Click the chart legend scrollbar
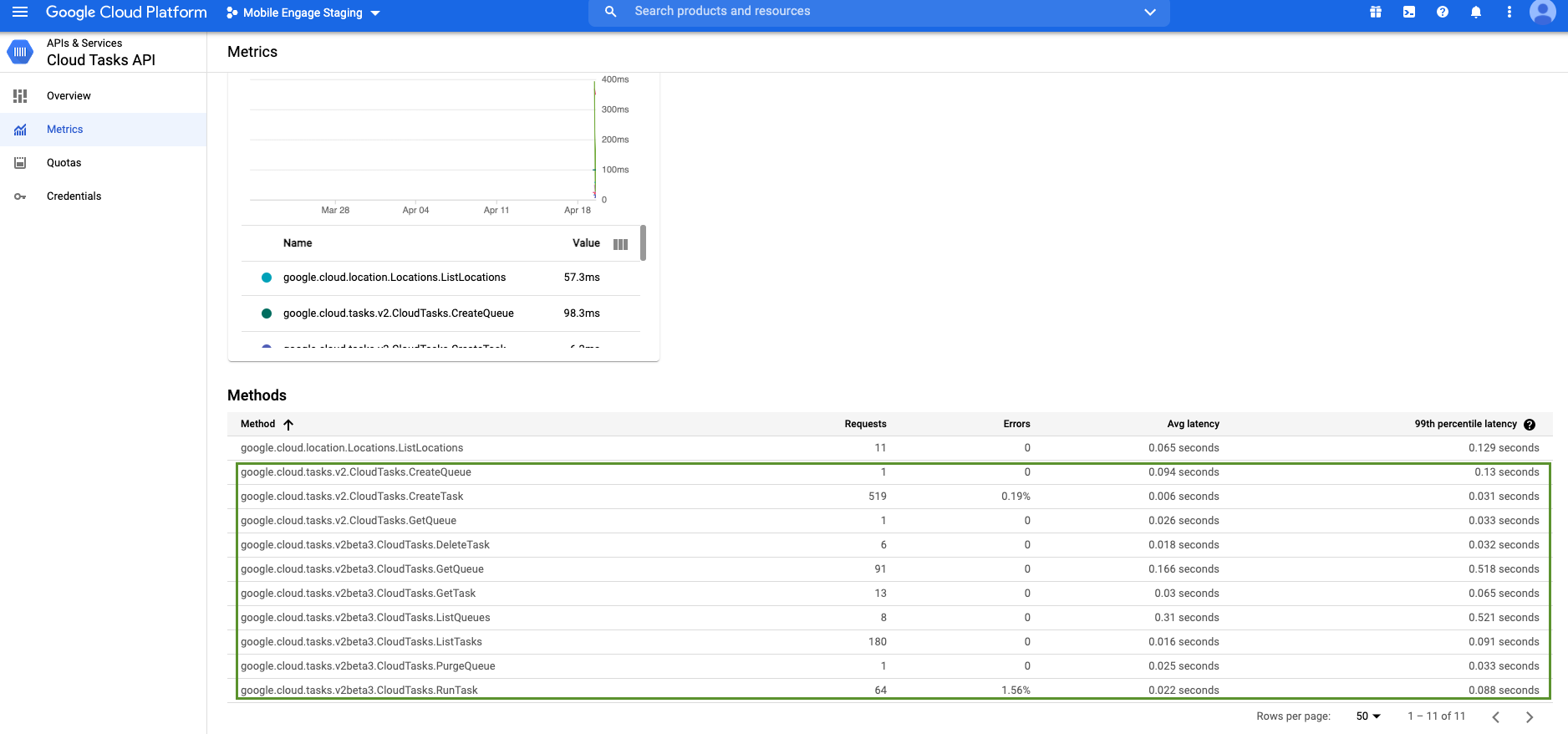The image size is (1568, 734). coord(643,242)
